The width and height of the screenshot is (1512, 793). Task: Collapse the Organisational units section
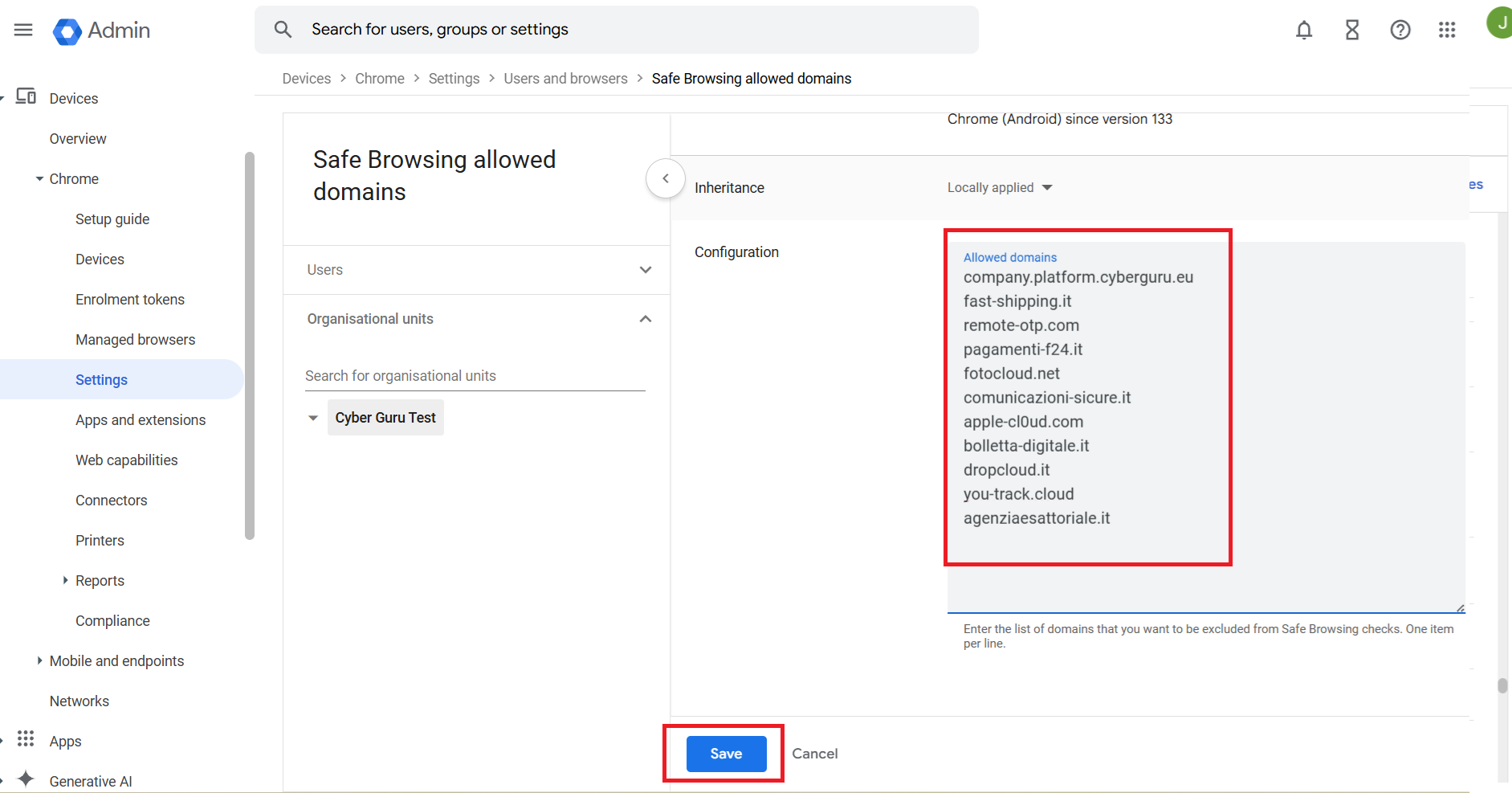[x=645, y=319]
